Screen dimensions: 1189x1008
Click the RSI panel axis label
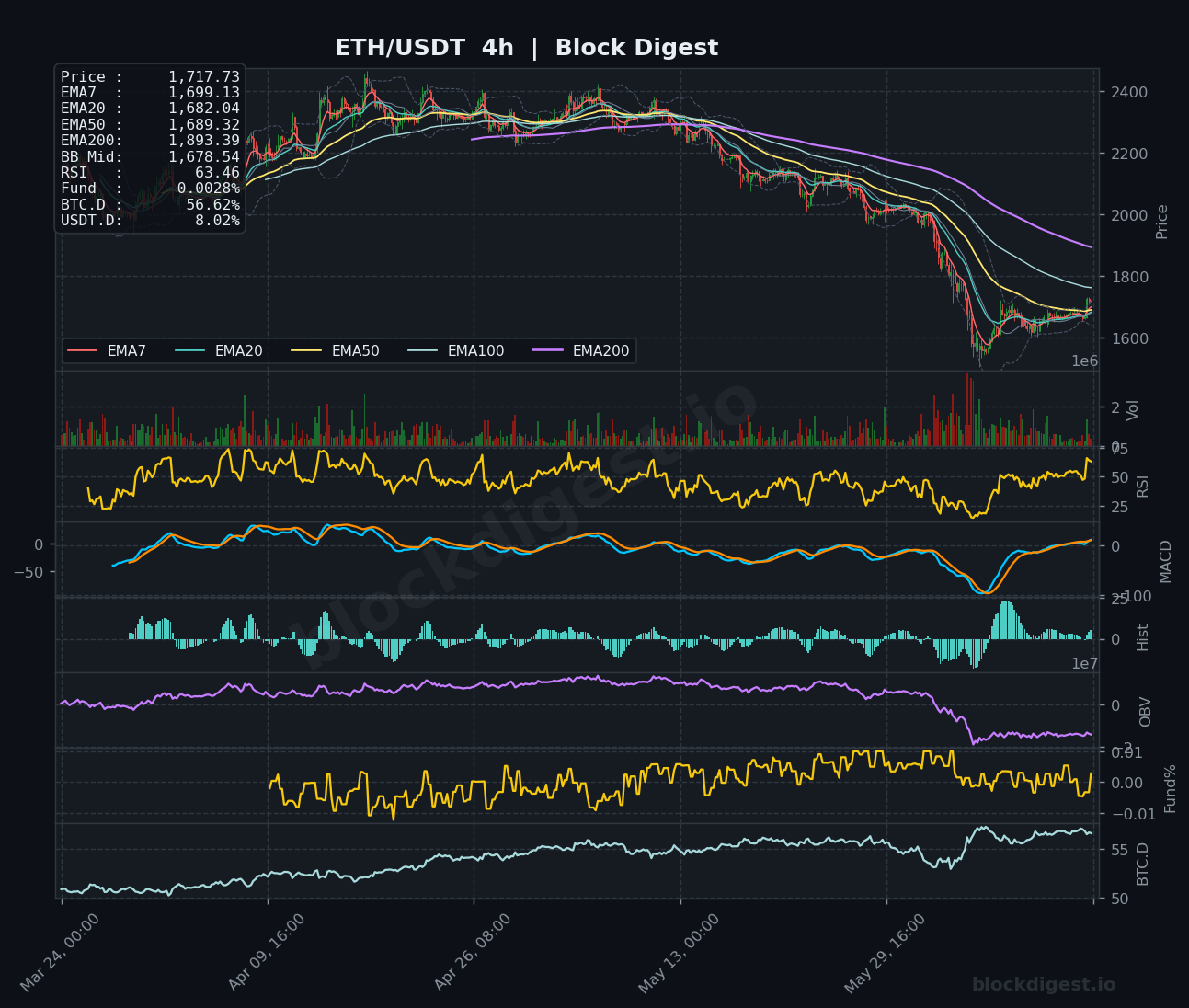click(x=1143, y=486)
